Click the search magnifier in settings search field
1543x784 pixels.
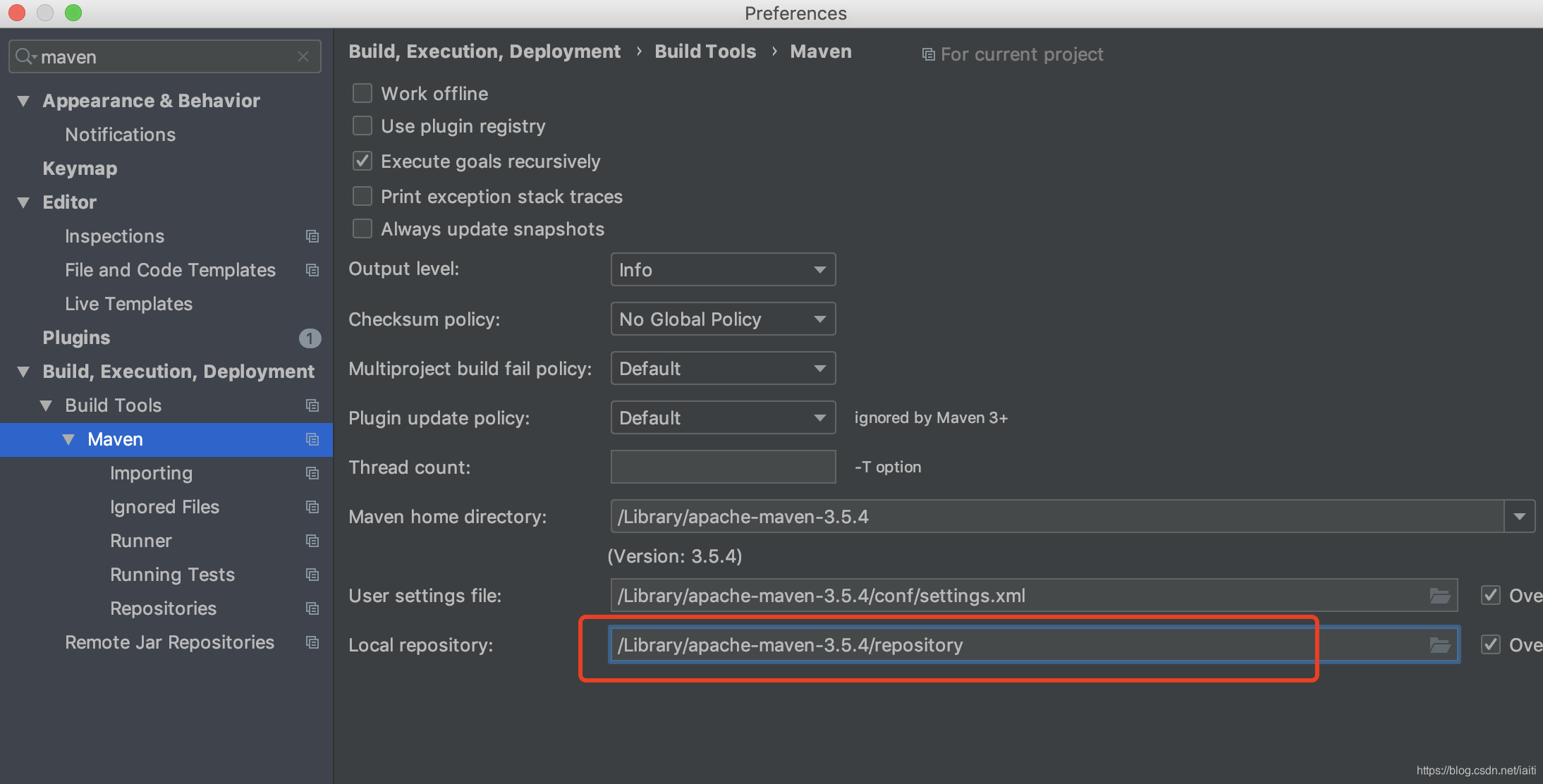click(23, 56)
